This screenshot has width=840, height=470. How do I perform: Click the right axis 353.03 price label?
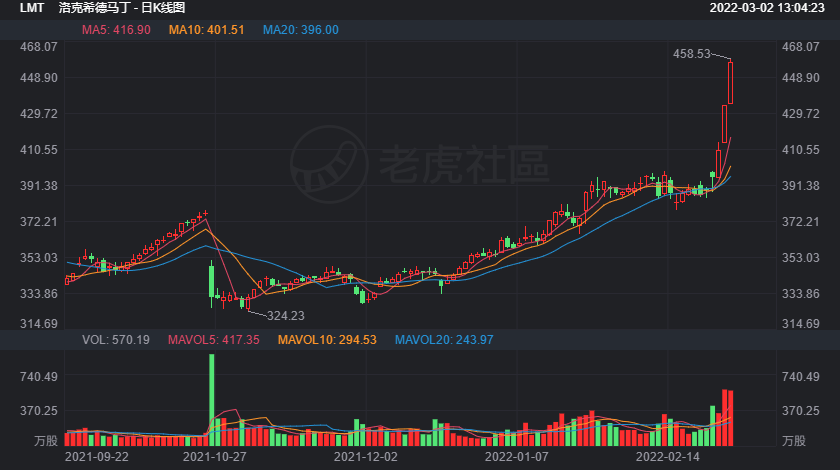[x=800, y=258]
